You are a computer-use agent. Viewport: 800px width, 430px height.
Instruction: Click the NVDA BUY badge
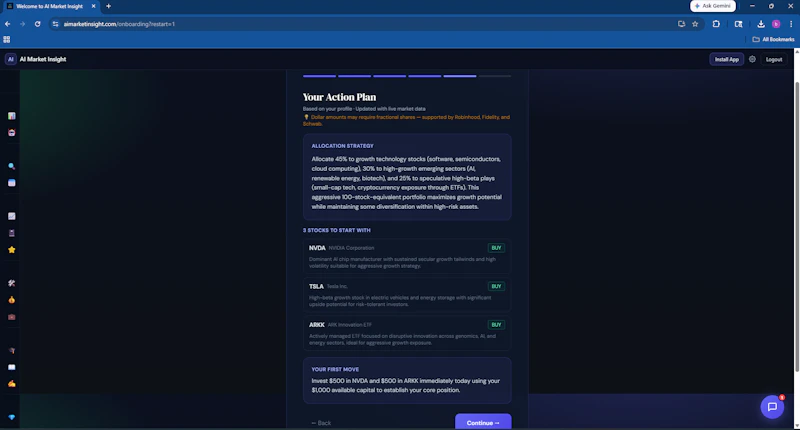[x=496, y=248]
